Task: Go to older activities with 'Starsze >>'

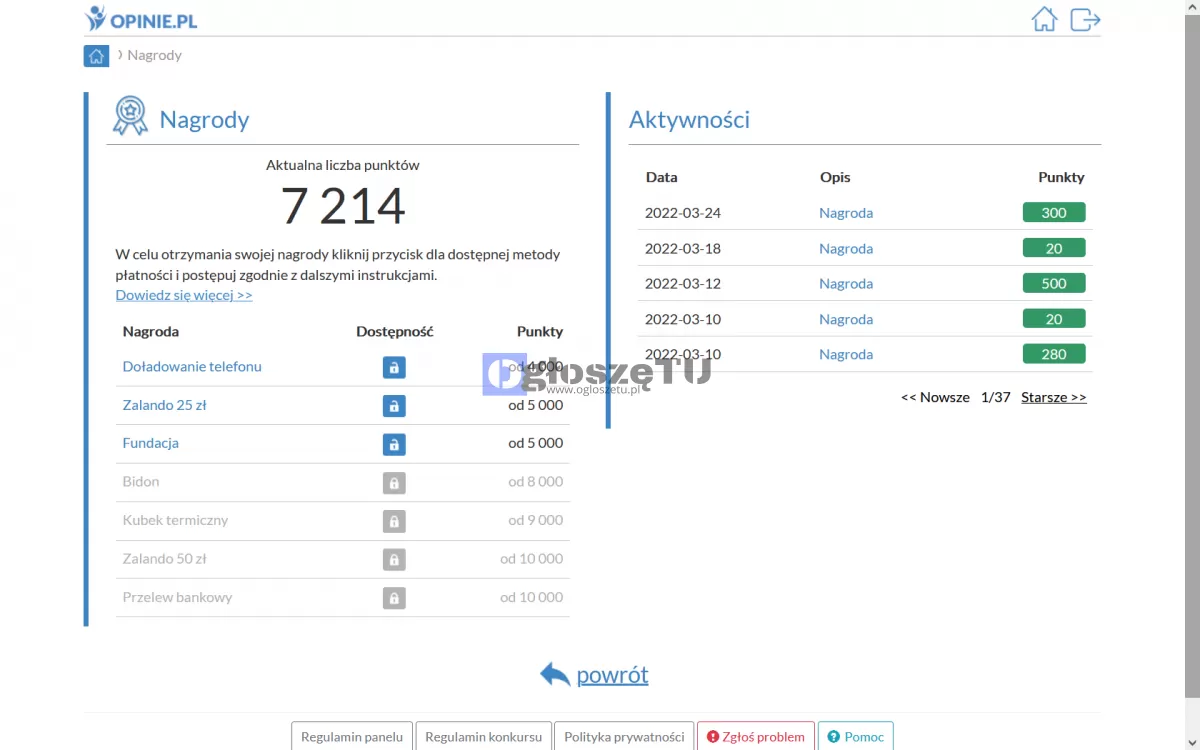Action: (x=1053, y=397)
